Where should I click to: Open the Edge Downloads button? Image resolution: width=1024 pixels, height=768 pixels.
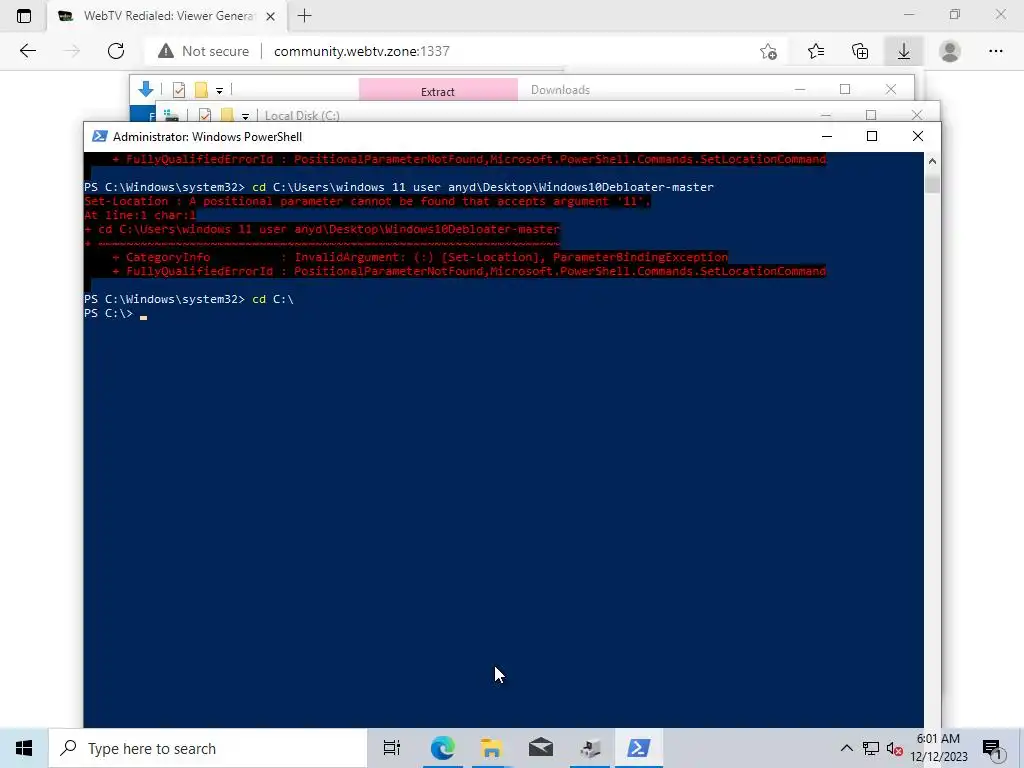coord(904,51)
